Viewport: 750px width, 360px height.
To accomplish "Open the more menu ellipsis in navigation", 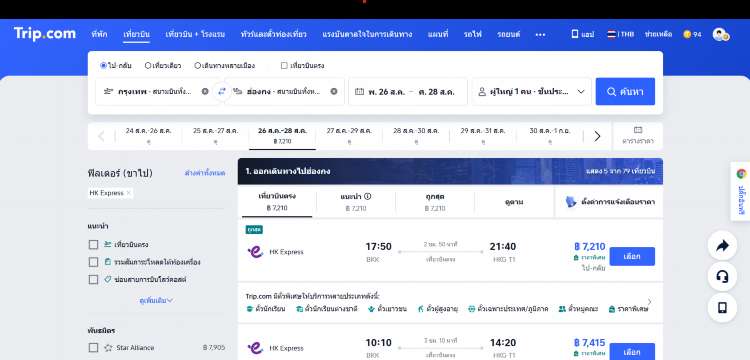I will tap(540, 34).
